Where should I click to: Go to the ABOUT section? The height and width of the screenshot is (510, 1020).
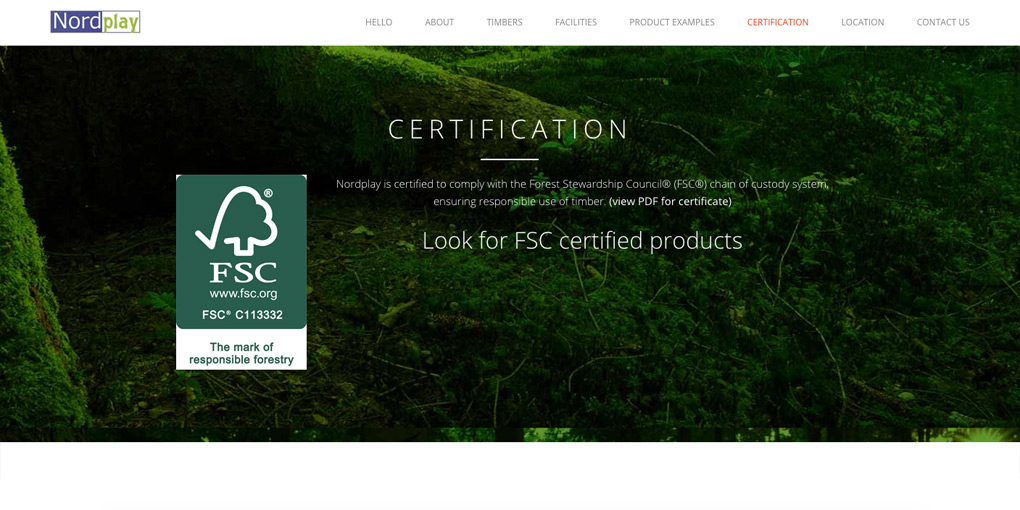[x=440, y=22]
